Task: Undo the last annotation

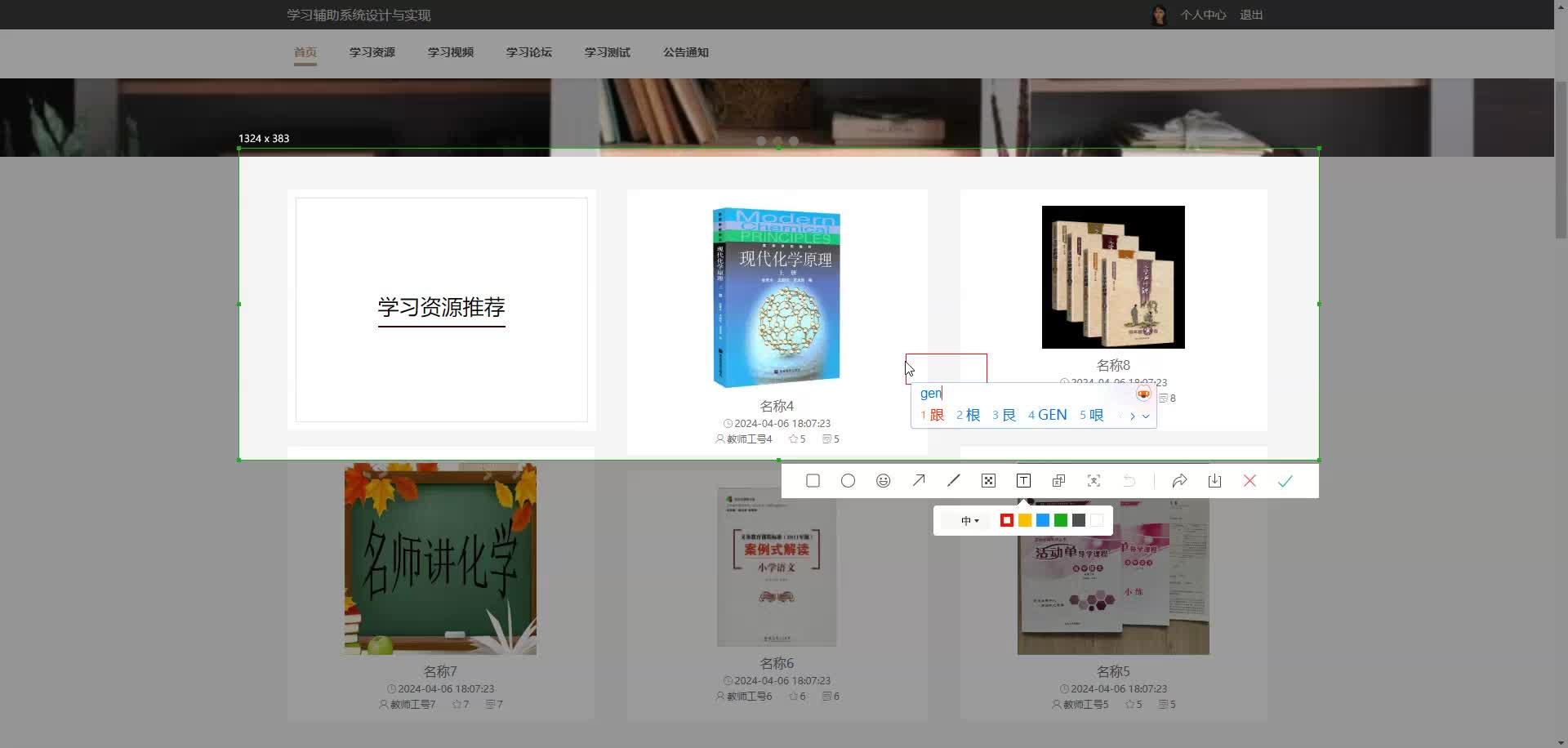Action: point(1129,481)
